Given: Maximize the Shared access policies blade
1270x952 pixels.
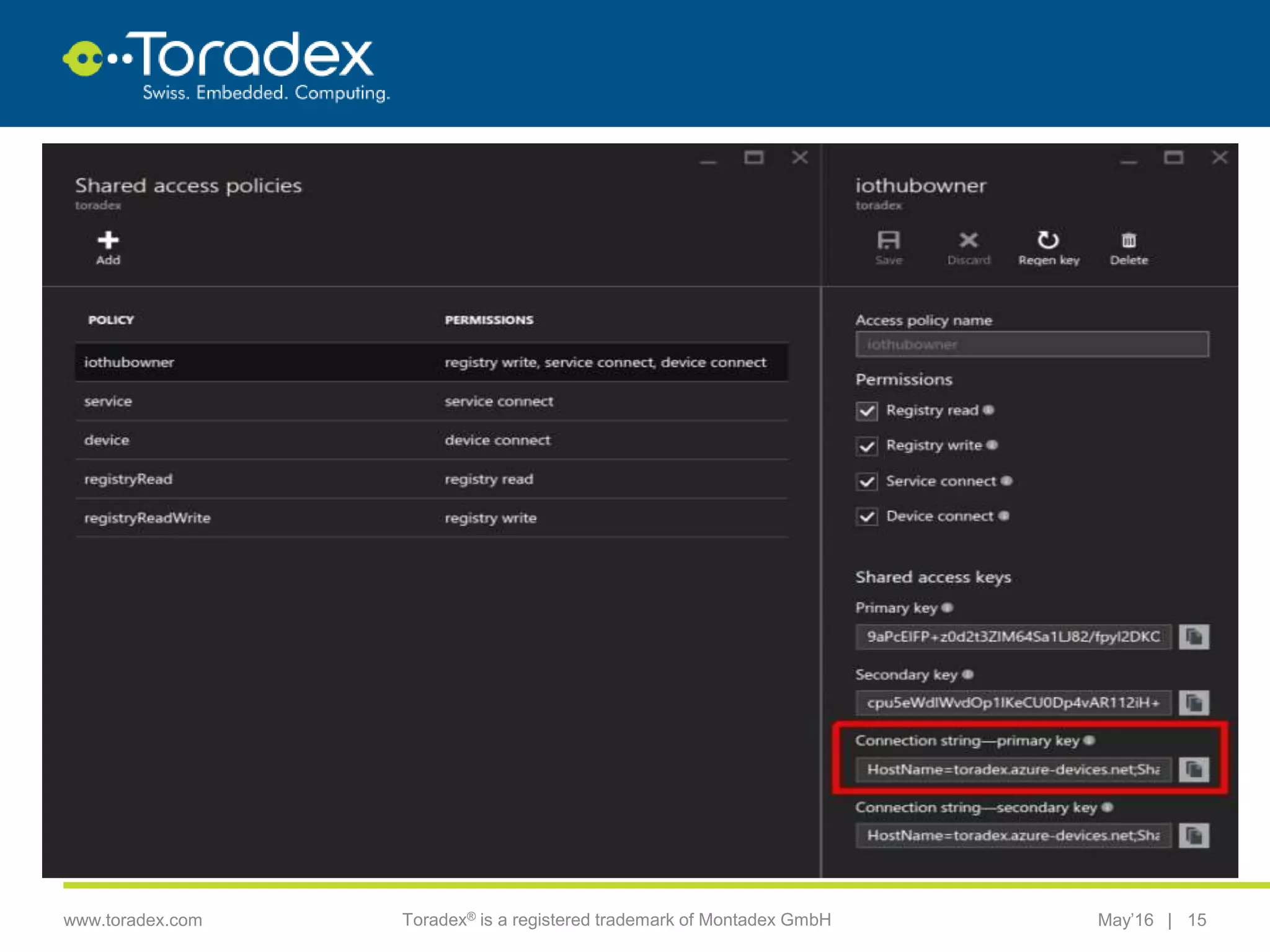Looking at the screenshot, I should 753,158.
